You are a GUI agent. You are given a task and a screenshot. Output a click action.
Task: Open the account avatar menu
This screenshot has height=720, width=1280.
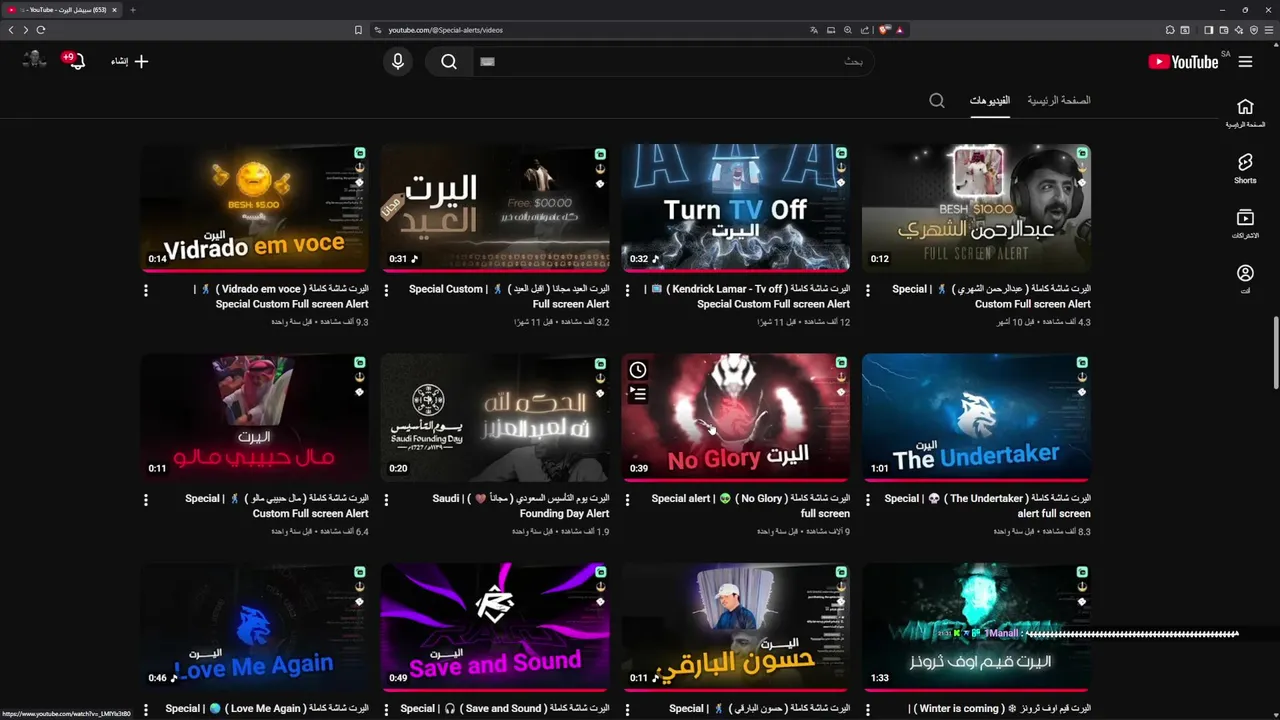pos(35,60)
